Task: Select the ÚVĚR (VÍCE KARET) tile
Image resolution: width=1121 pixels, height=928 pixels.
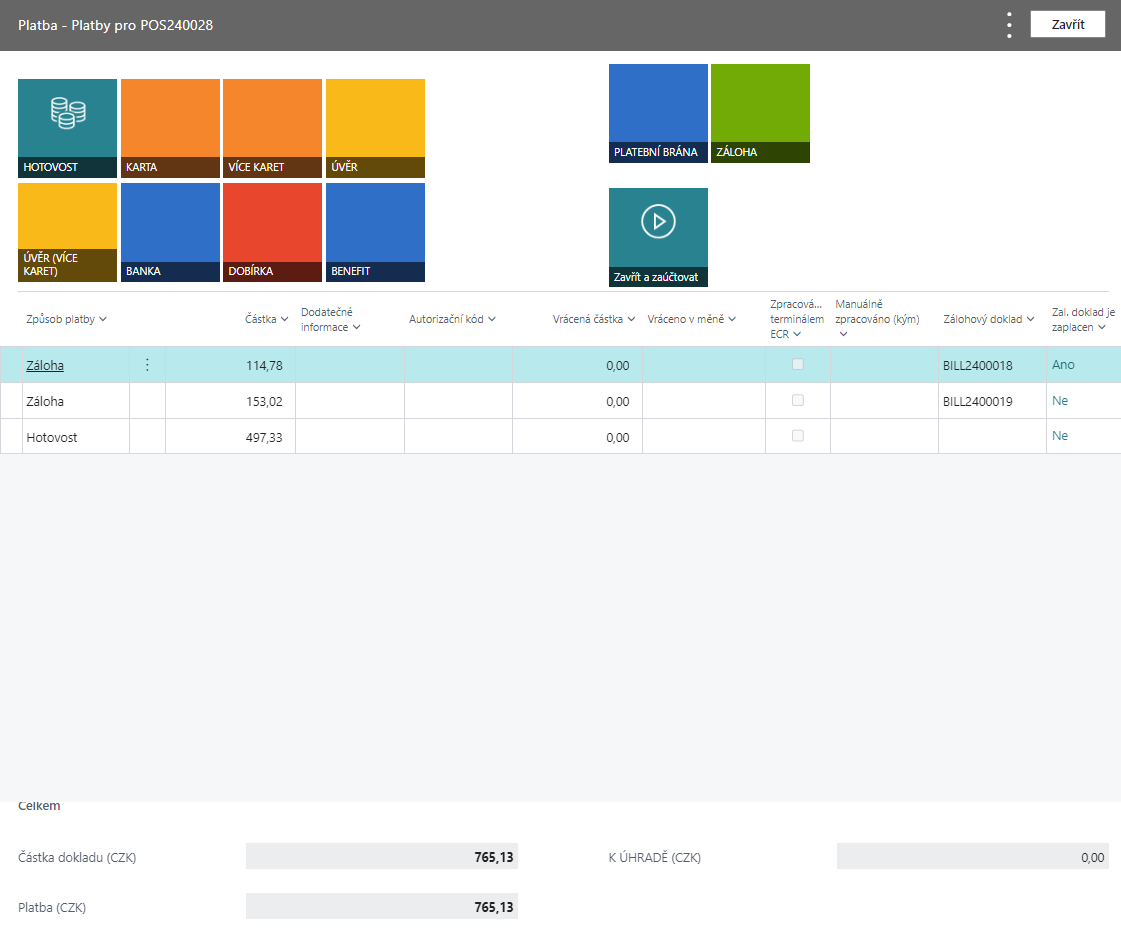Action: pyautogui.click(x=67, y=232)
